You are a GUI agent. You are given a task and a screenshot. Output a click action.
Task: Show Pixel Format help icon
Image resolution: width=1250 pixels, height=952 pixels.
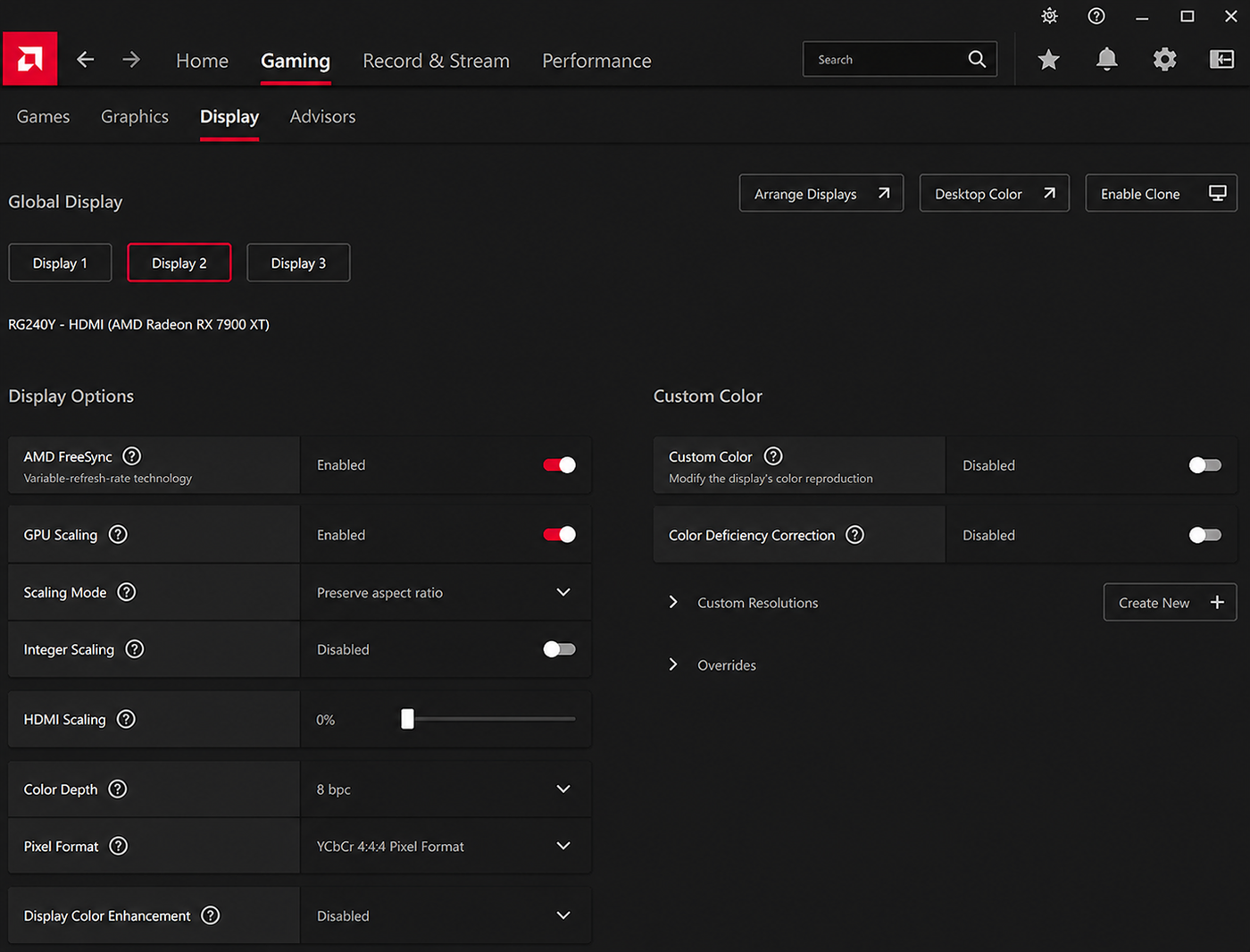(x=119, y=846)
